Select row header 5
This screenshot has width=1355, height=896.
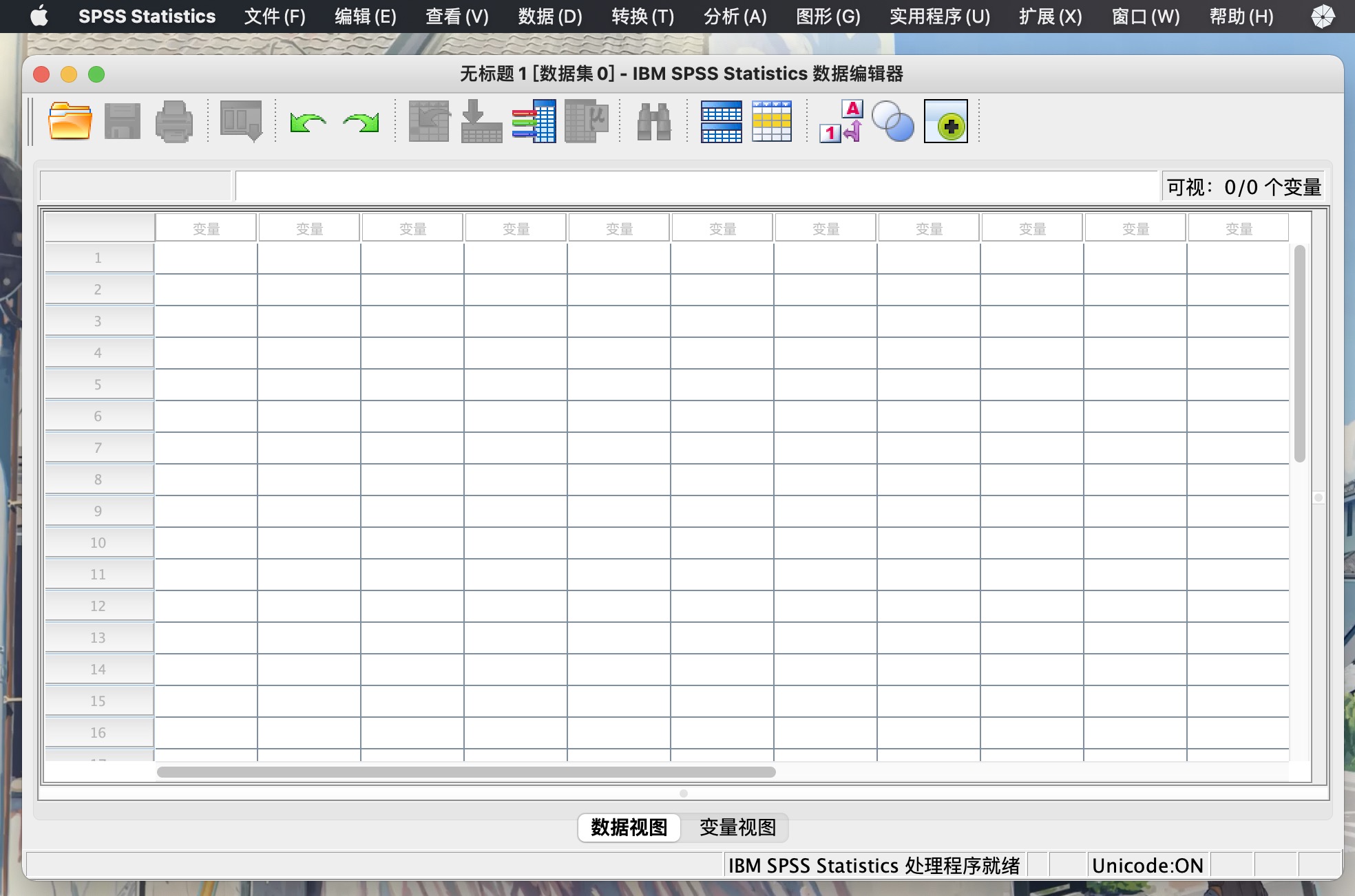point(98,384)
